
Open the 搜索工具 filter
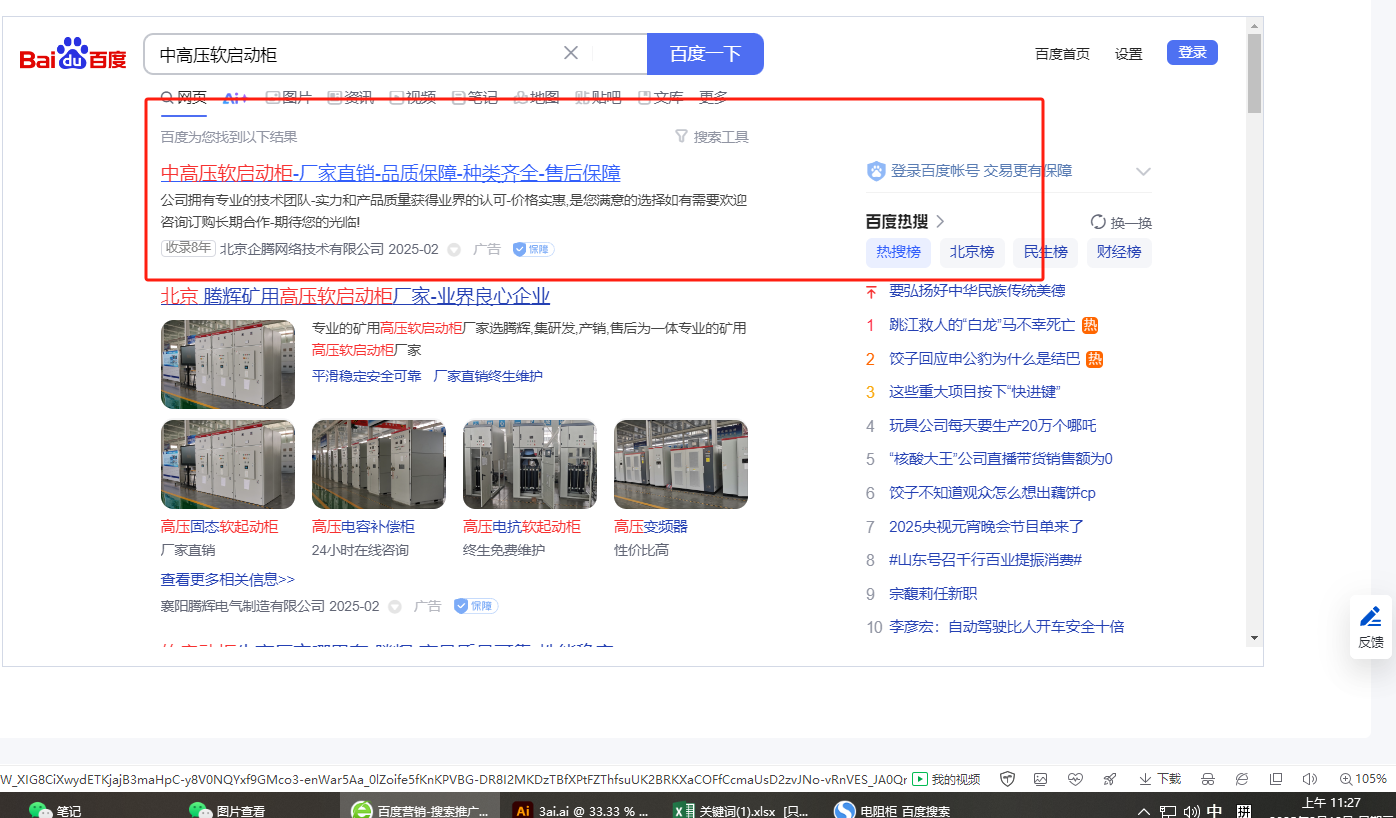pyautogui.click(x=712, y=137)
